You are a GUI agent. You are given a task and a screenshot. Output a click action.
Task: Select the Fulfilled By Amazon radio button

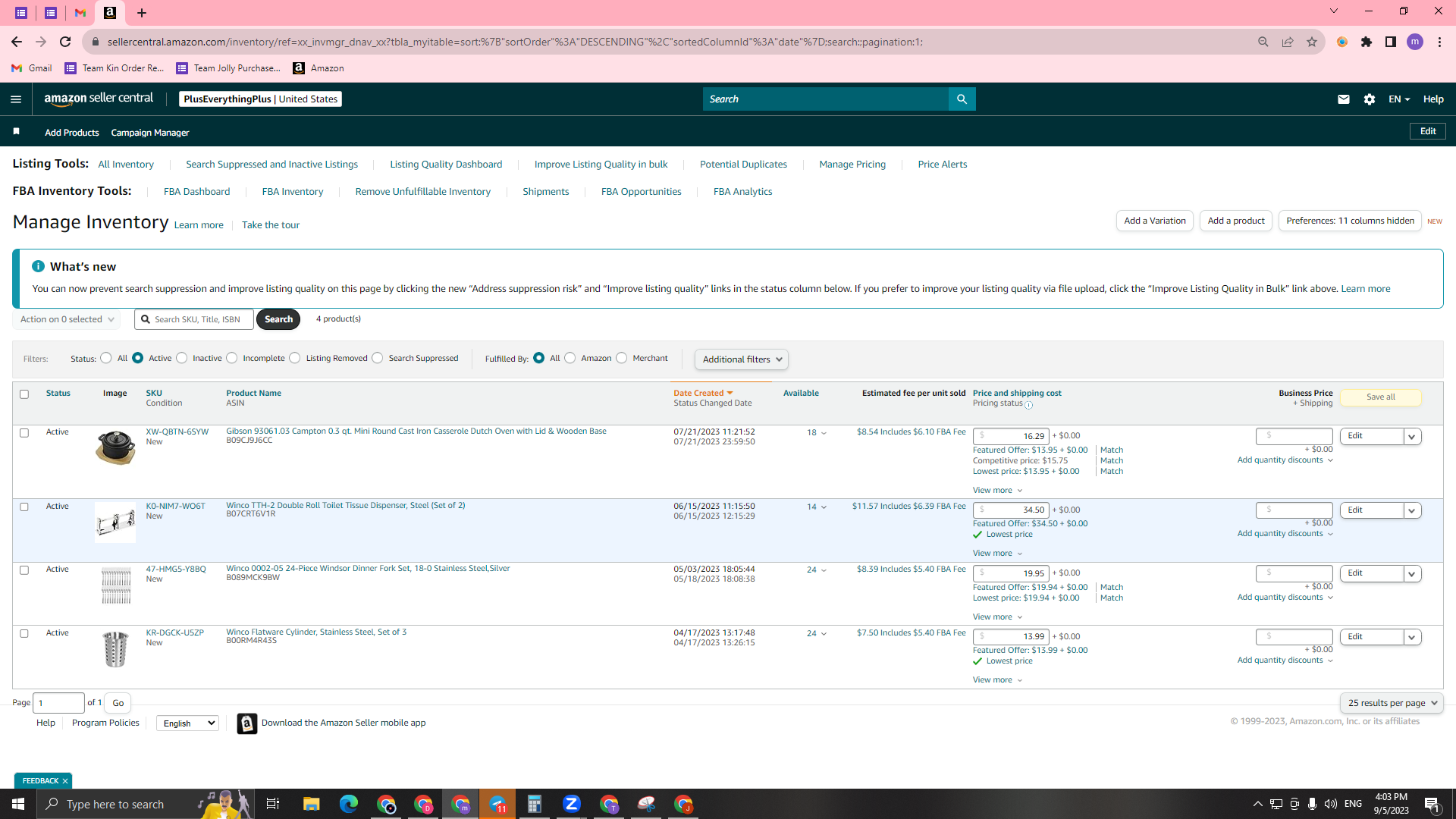click(570, 358)
